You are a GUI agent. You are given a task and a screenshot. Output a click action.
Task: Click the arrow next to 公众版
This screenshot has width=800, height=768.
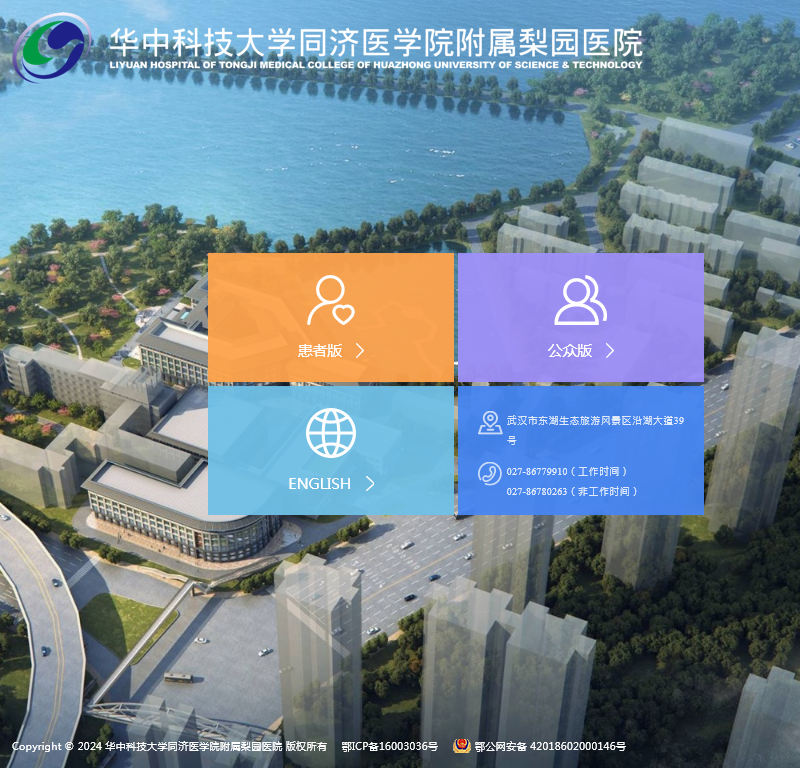coord(610,351)
